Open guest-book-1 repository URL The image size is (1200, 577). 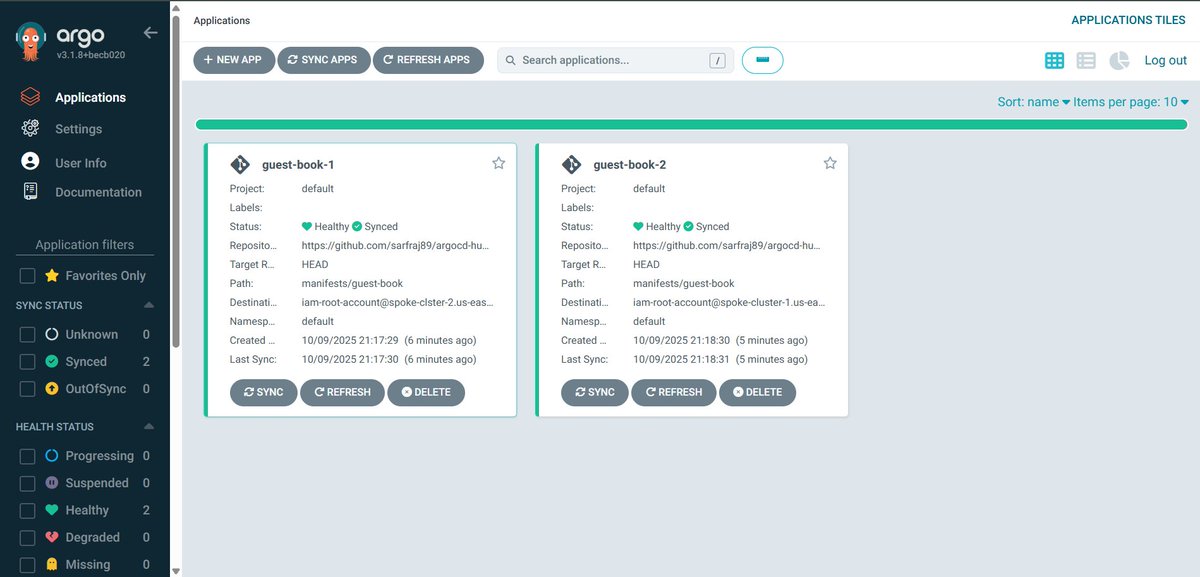pos(396,245)
